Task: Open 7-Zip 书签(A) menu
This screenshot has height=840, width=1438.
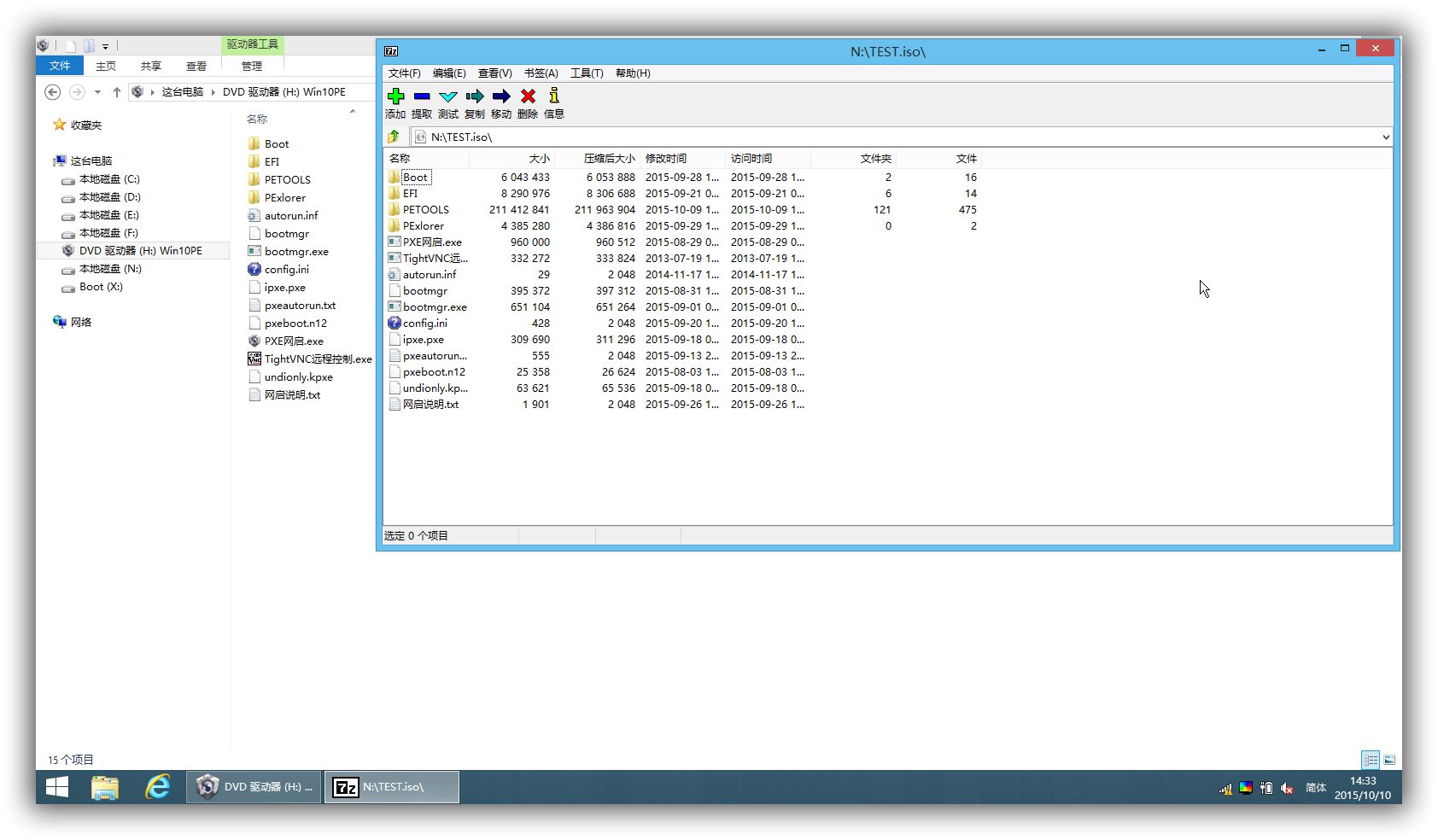Action: (541, 73)
